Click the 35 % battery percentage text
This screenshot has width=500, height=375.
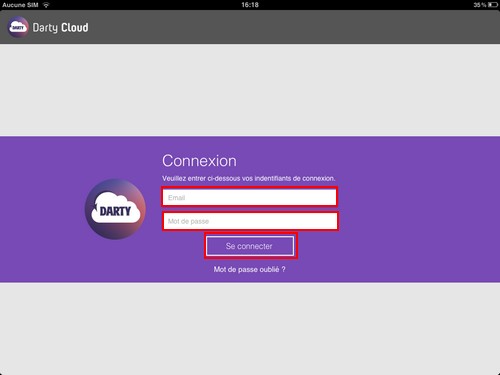coord(480,5)
